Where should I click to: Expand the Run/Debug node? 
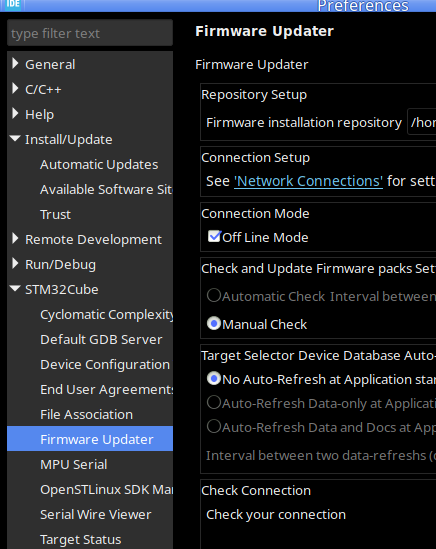coord(15,264)
